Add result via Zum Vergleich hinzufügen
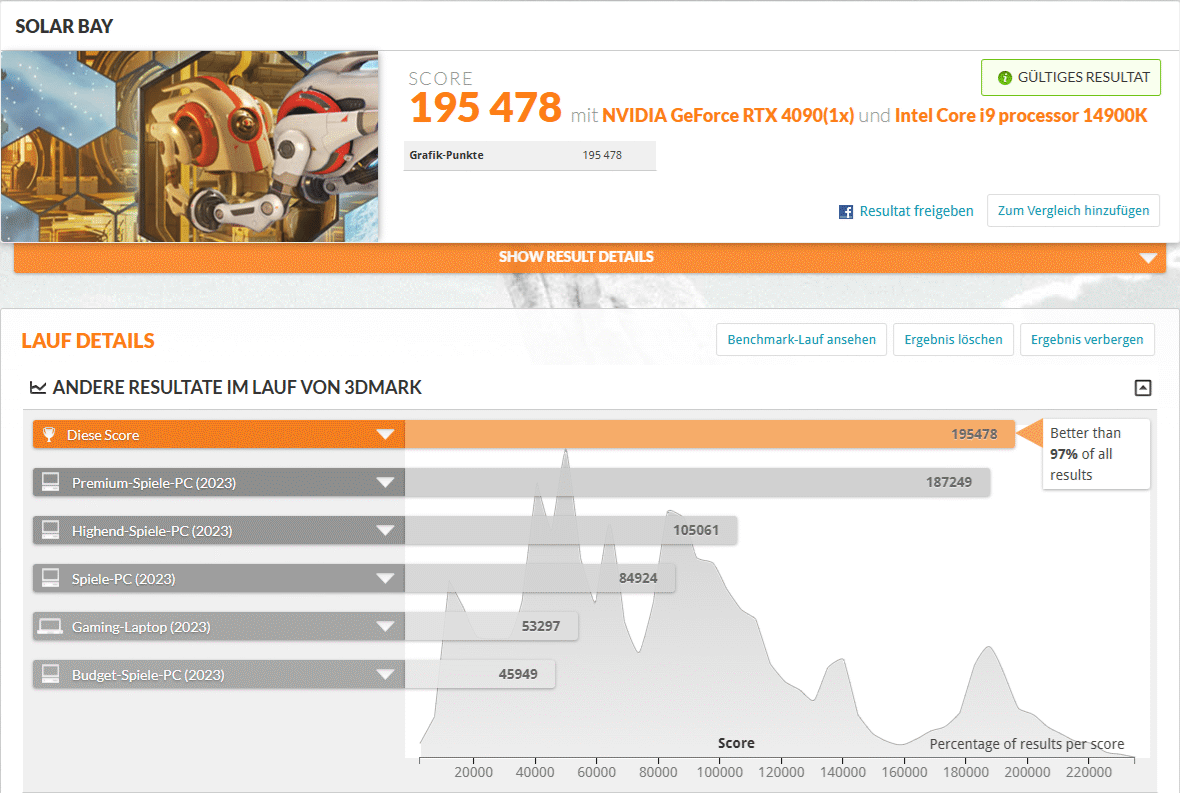Screen dimensions: 1180x793 [x=1073, y=211]
